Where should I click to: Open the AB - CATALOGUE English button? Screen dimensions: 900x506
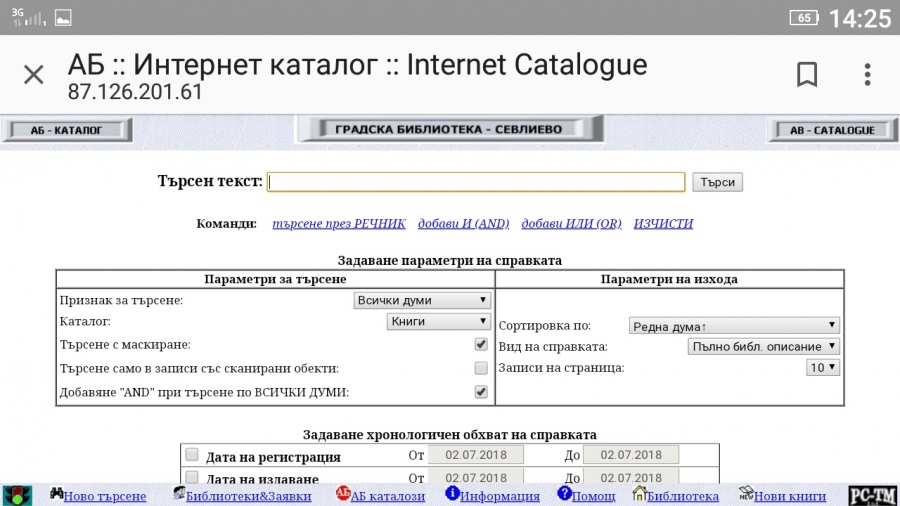click(831, 130)
